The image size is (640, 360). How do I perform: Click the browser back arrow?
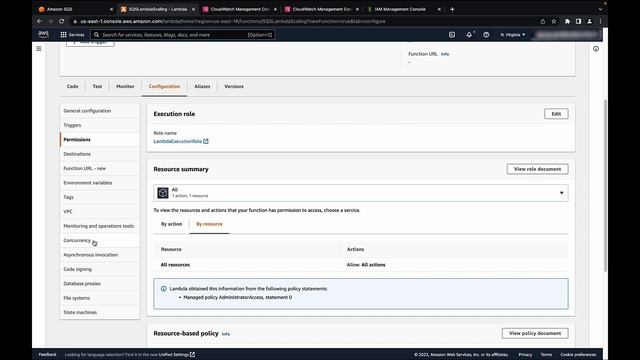pos(40,21)
